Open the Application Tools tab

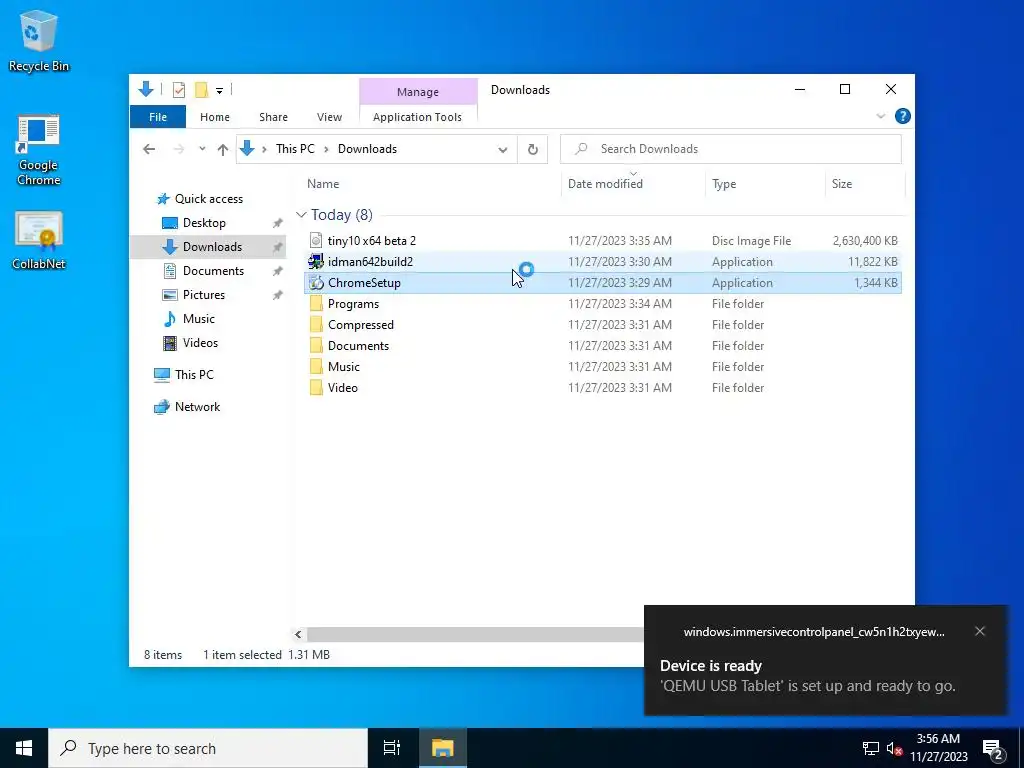point(417,117)
